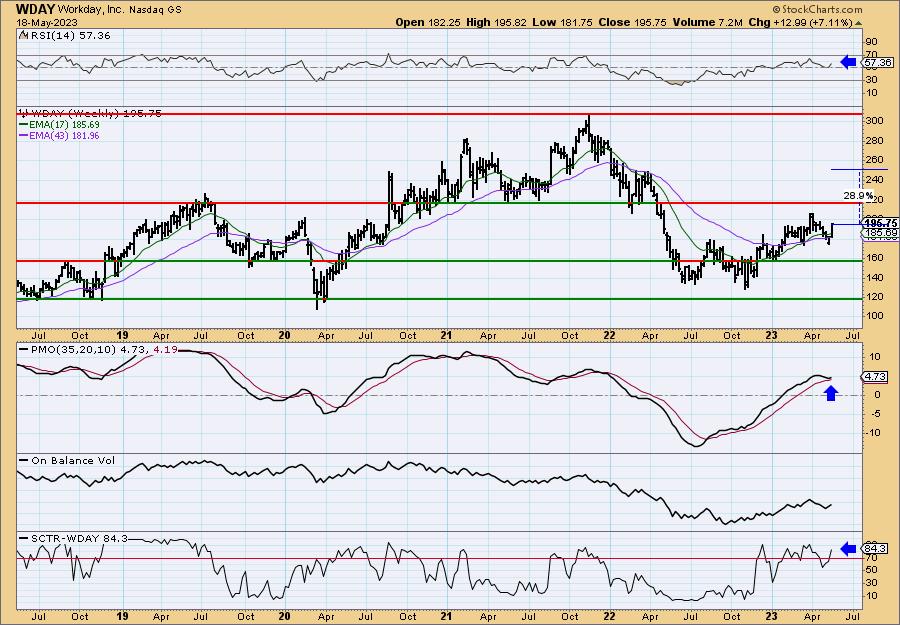Click the 57.36 value tag on RSI axis
This screenshot has height=625, width=900.
(878, 63)
